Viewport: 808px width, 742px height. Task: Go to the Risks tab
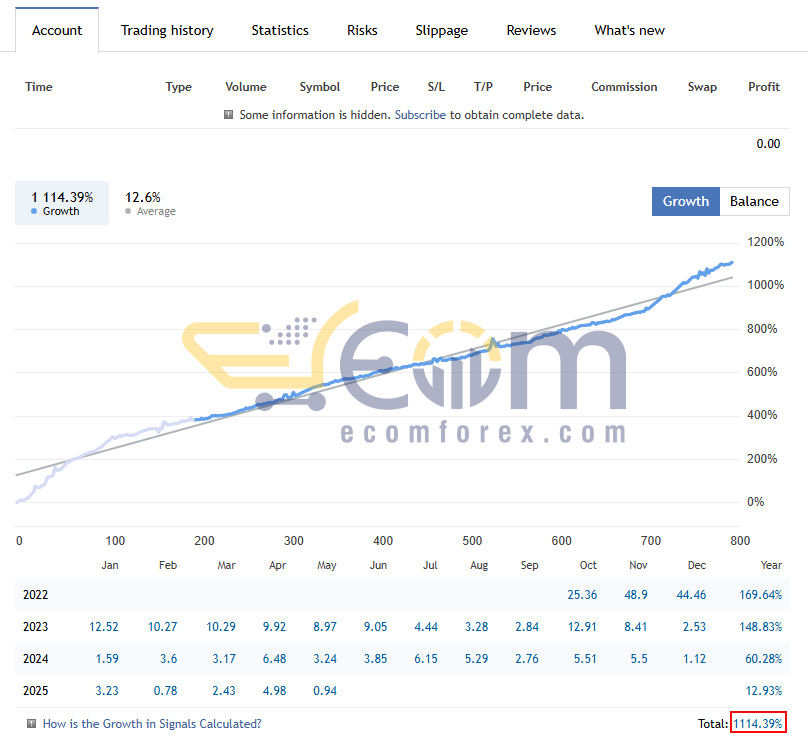(362, 30)
